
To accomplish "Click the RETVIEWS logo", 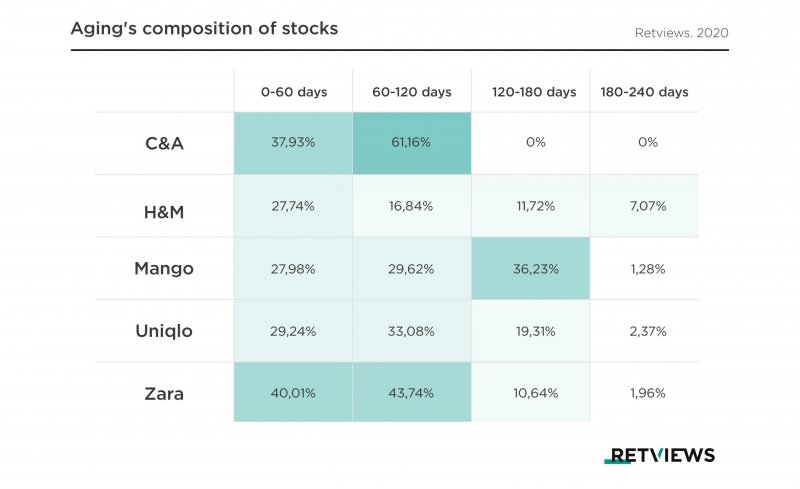I will coord(659,455).
